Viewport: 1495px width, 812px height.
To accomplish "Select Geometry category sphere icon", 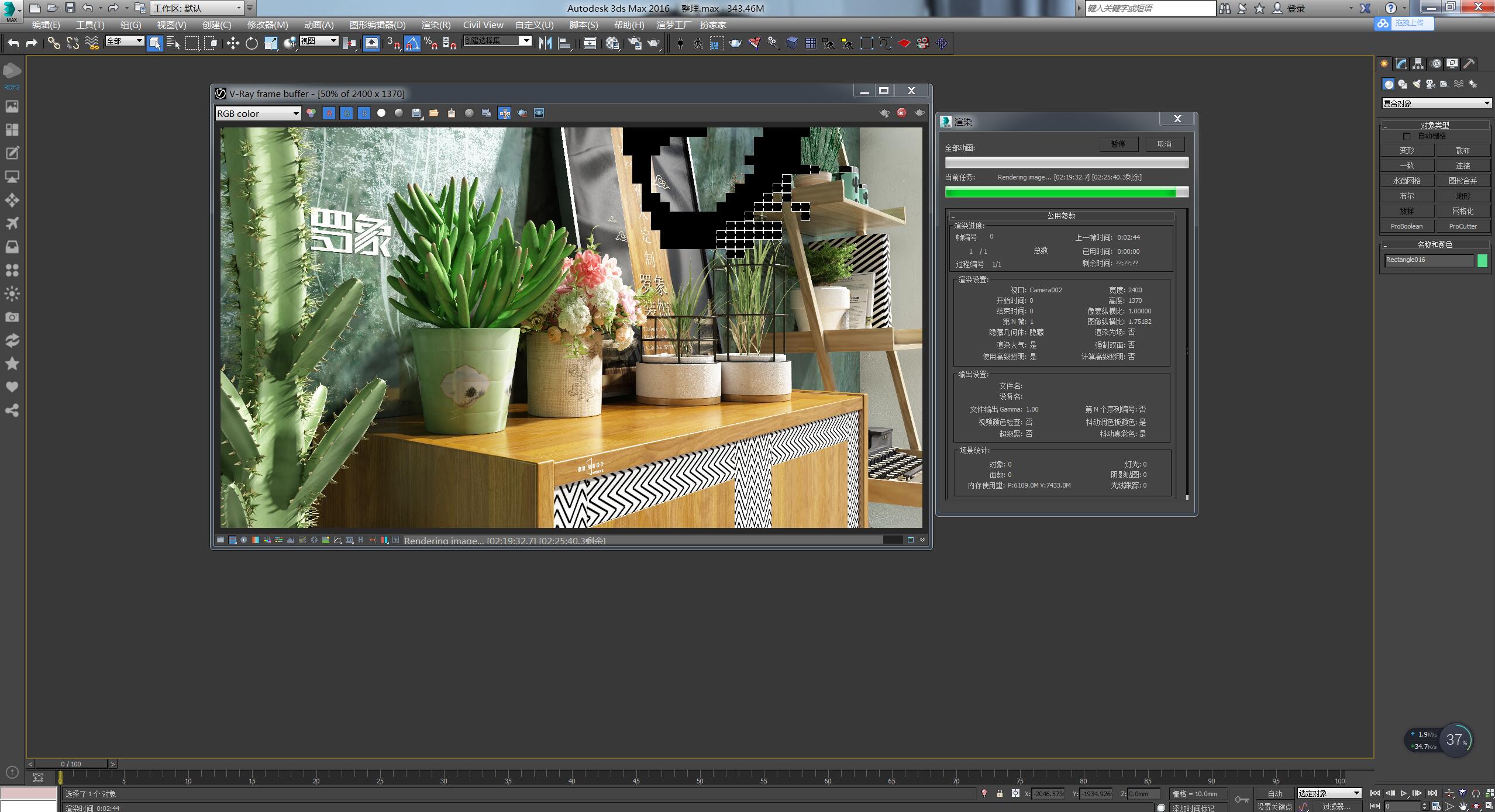I will click(x=1389, y=84).
